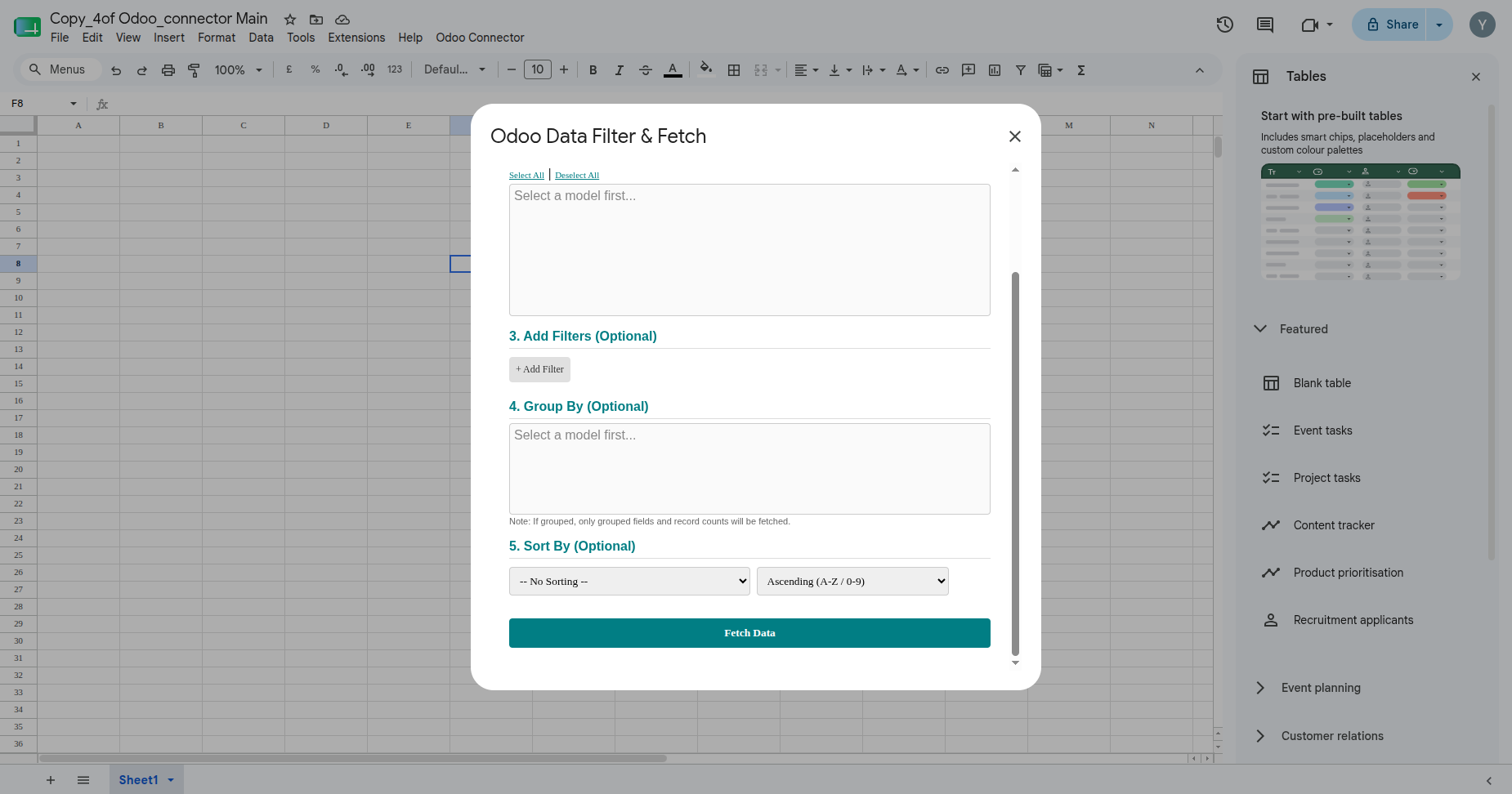The height and width of the screenshot is (794, 1512).
Task: Add a new sheet with plus icon
Action: pos(51,780)
